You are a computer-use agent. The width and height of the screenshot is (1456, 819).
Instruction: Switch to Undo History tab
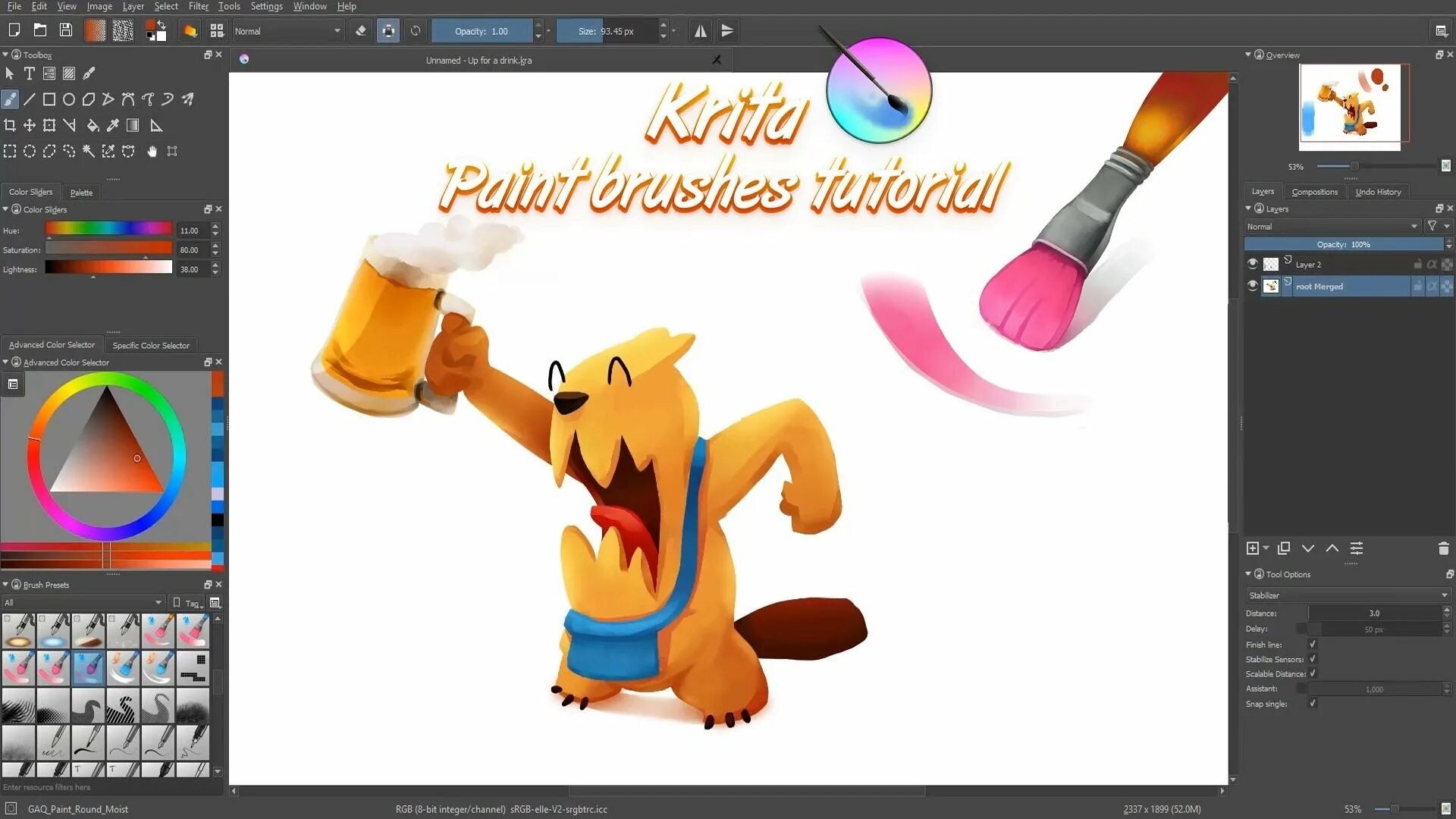pyautogui.click(x=1378, y=192)
